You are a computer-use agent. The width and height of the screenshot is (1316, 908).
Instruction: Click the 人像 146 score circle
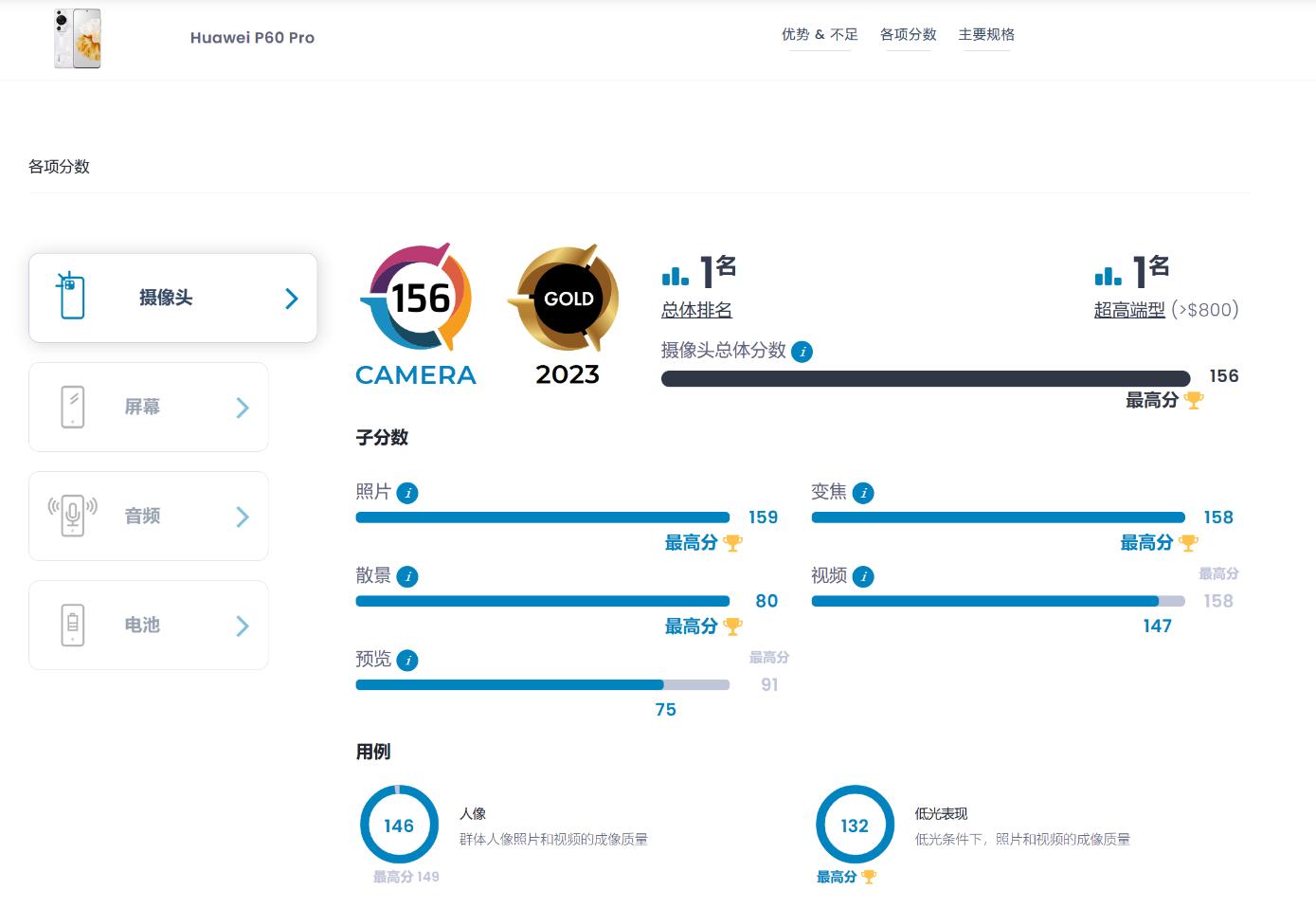pyautogui.click(x=399, y=825)
